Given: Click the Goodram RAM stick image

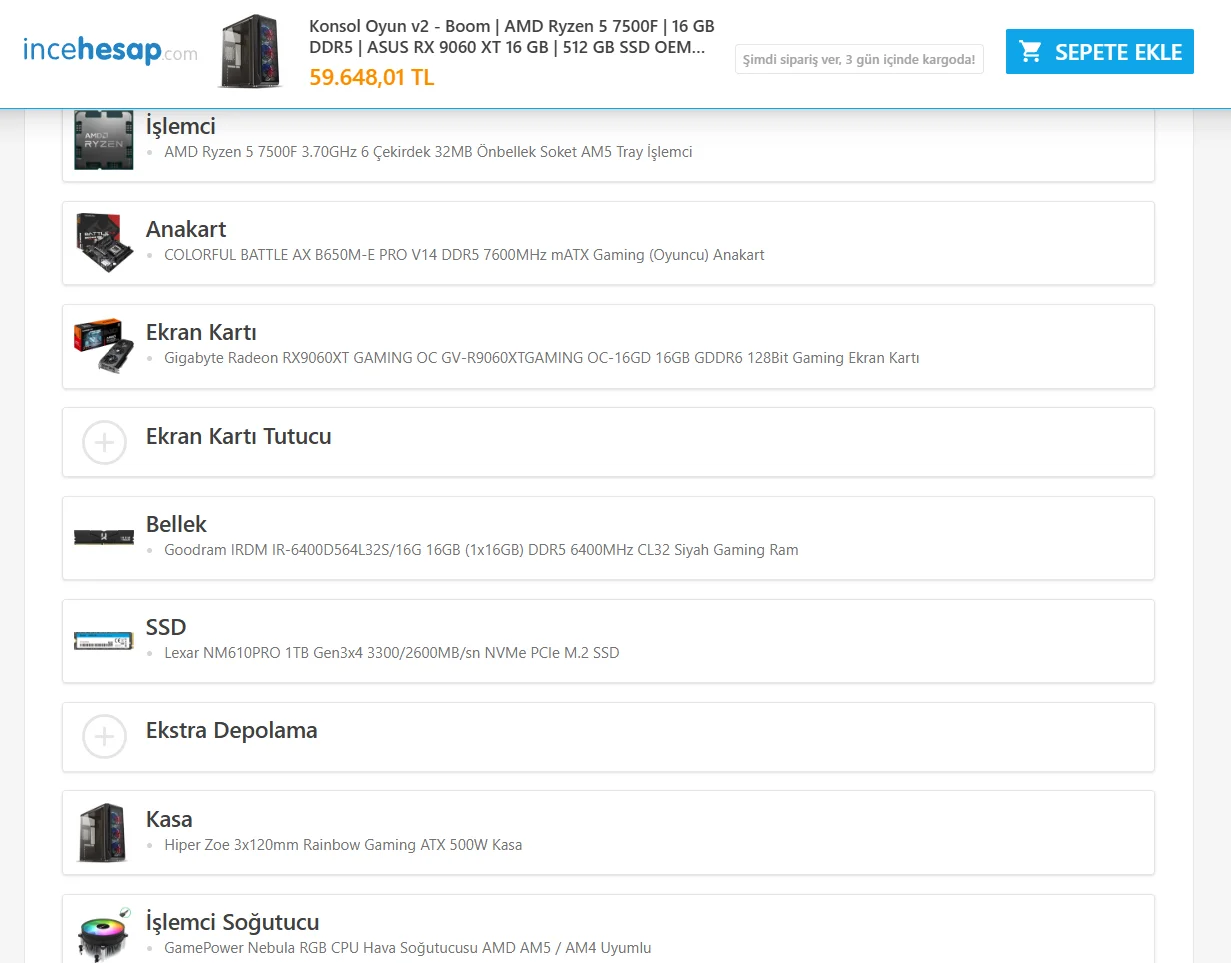Looking at the screenshot, I should (x=103, y=538).
